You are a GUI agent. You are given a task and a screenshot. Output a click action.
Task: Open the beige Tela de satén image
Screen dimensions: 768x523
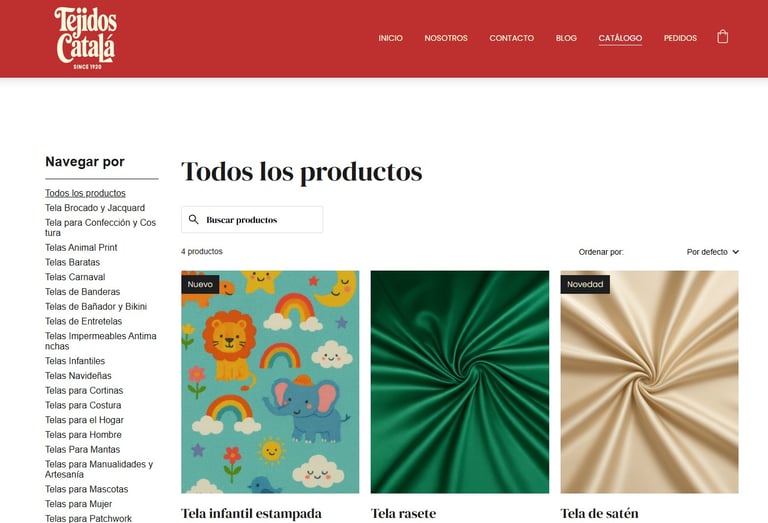point(649,382)
